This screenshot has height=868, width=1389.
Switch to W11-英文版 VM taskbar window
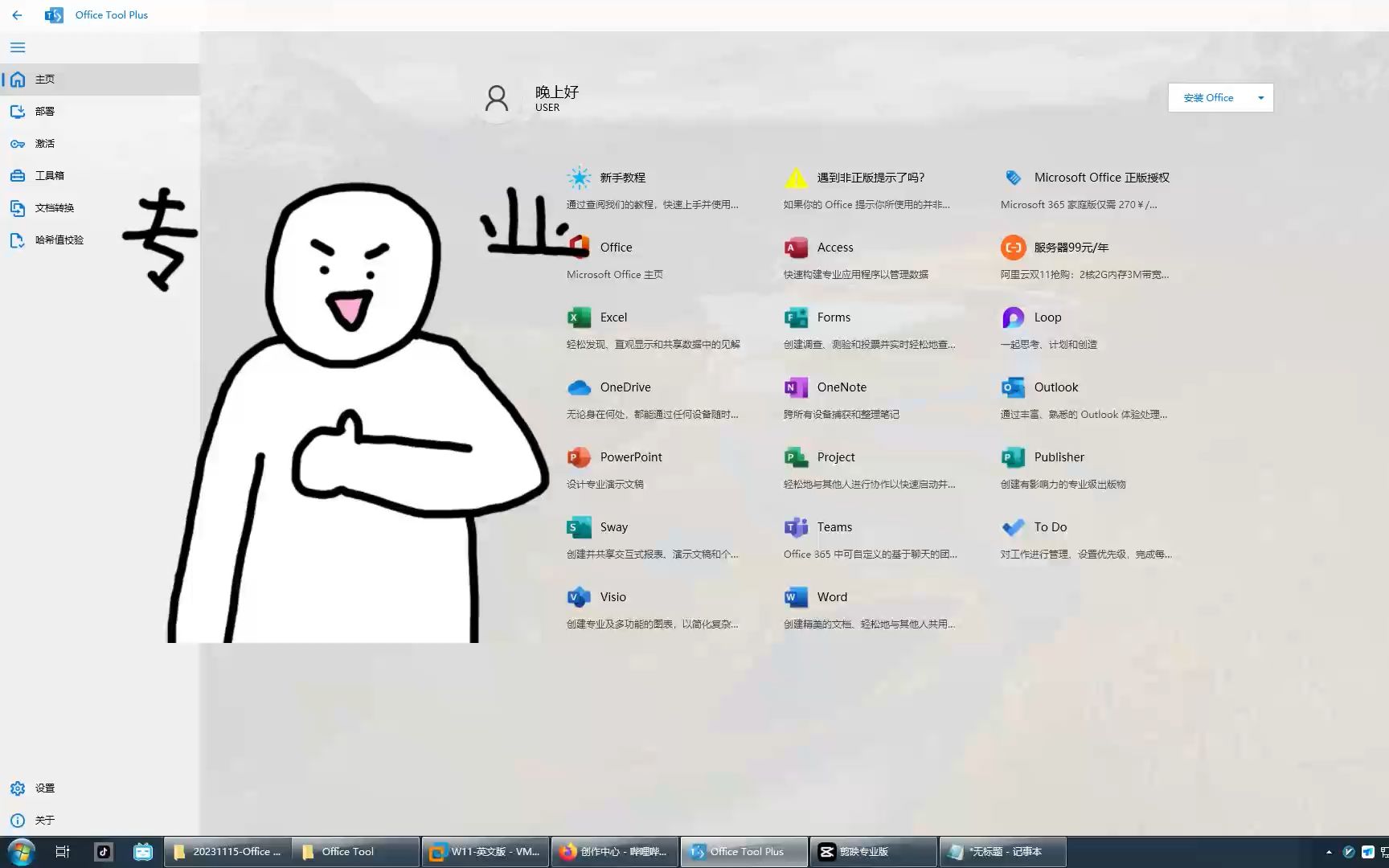pos(485,852)
